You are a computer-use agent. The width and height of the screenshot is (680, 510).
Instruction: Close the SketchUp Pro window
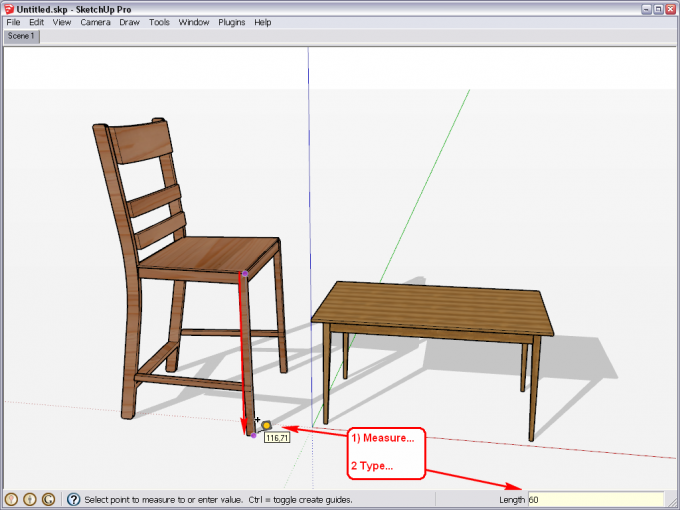(x=670, y=9)
